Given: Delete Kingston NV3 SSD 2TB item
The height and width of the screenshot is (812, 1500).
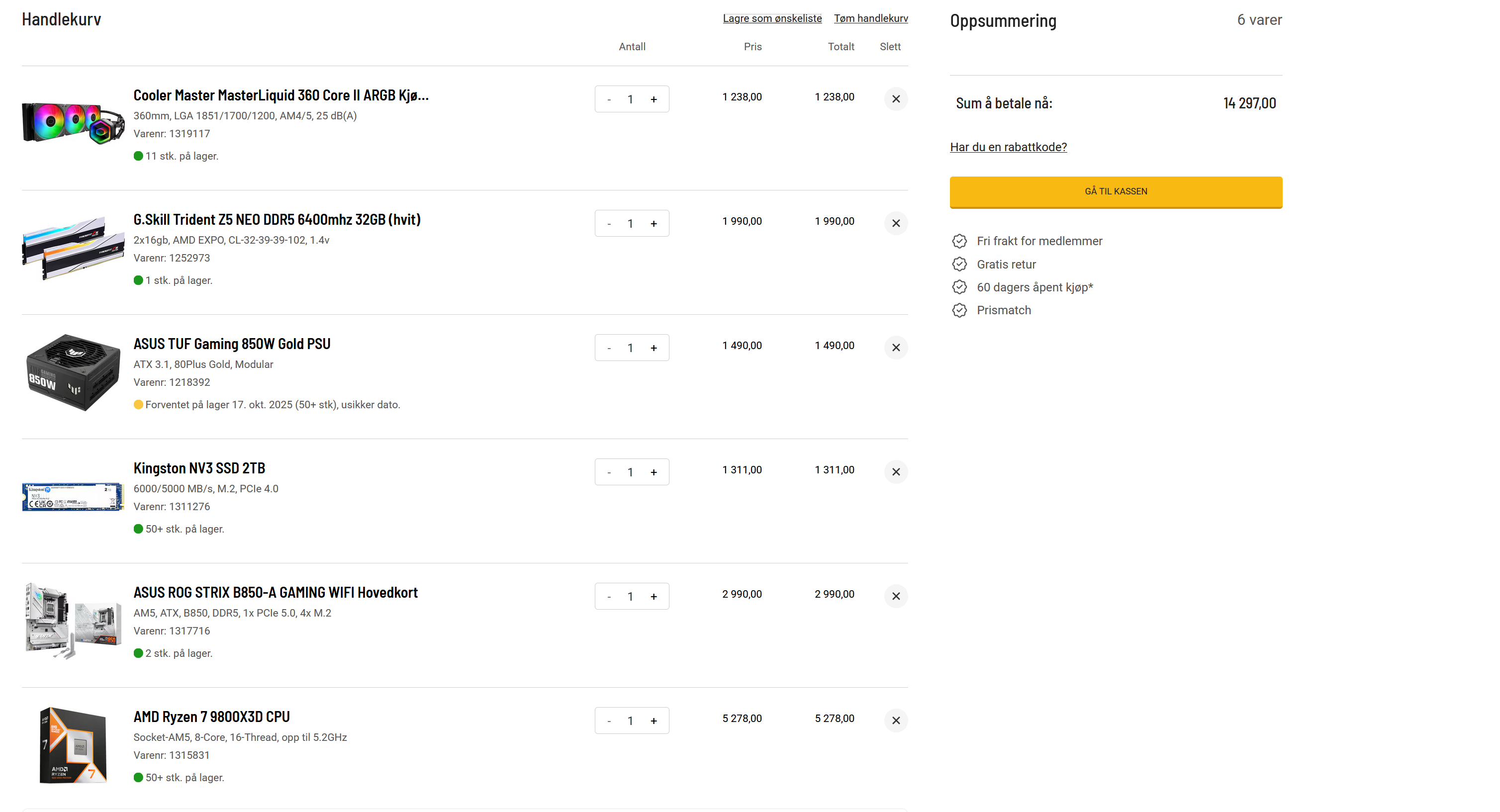Looking at the screenshot, I should pos(896,472).
